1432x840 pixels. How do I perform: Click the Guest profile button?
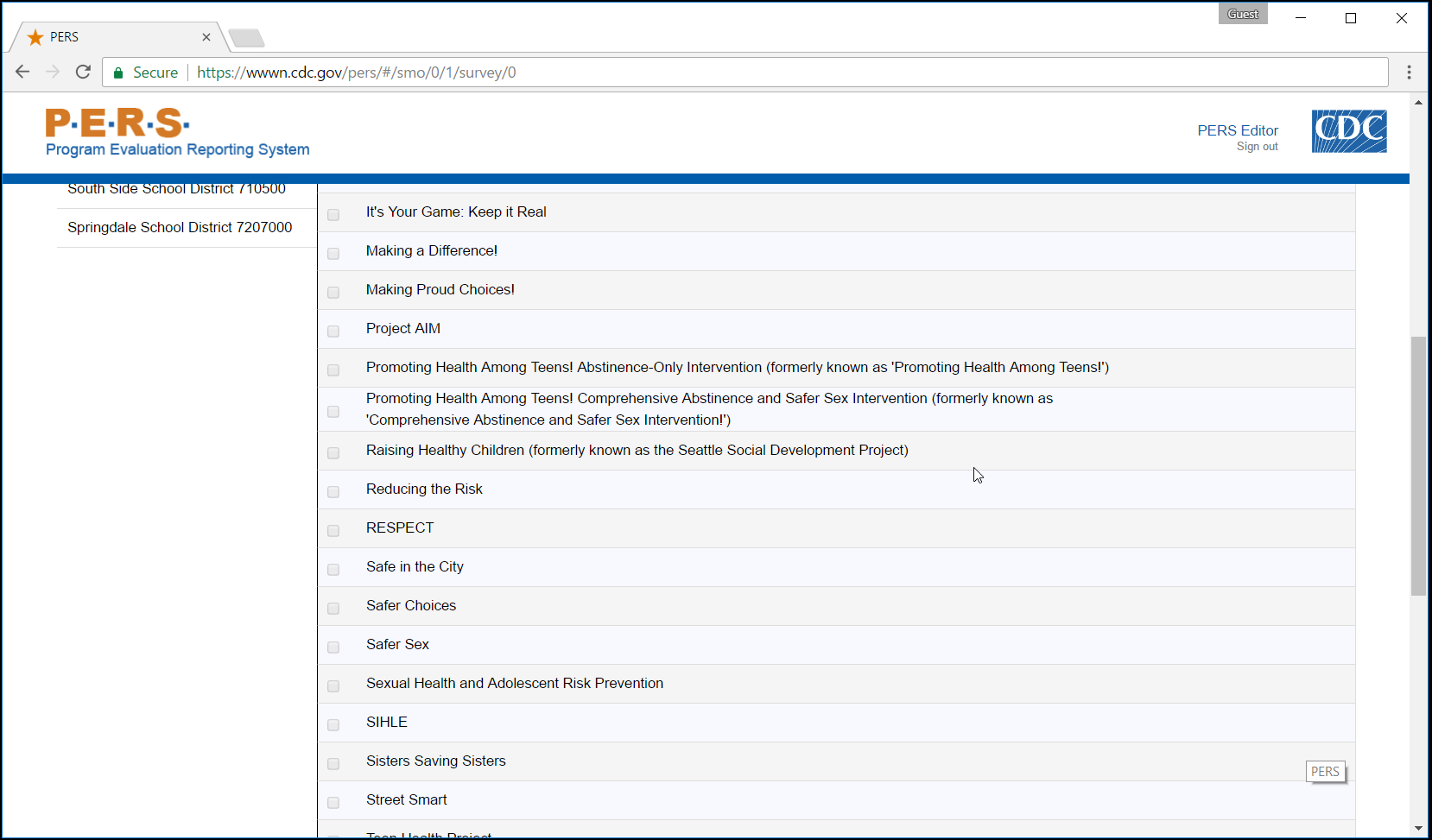point(1242,14)
